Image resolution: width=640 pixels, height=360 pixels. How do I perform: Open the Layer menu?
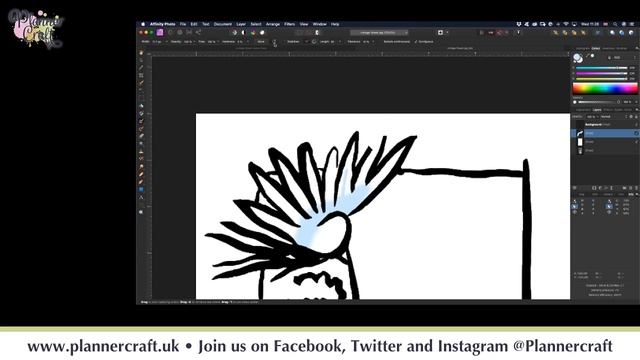tap(241, 24)
